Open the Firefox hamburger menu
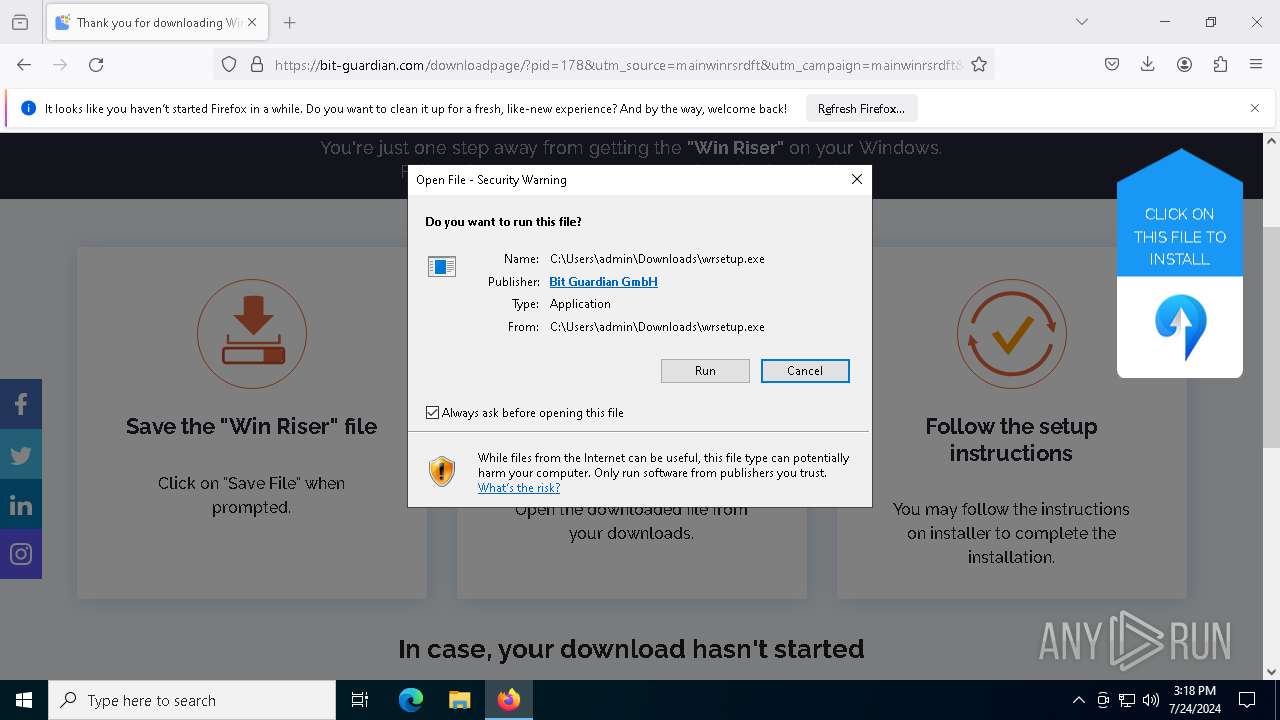This screenshot has width=1280, height=720. pyautogui.click(x=1256, y=64)
